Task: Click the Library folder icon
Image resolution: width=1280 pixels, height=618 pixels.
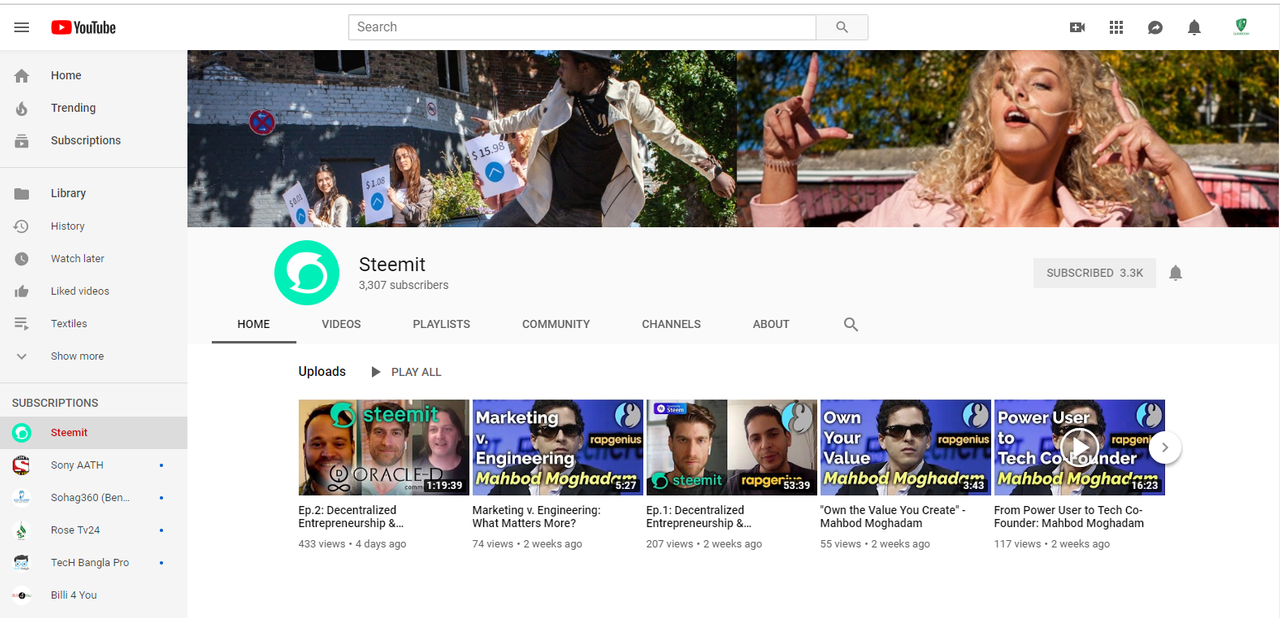Action: (22, 194)
